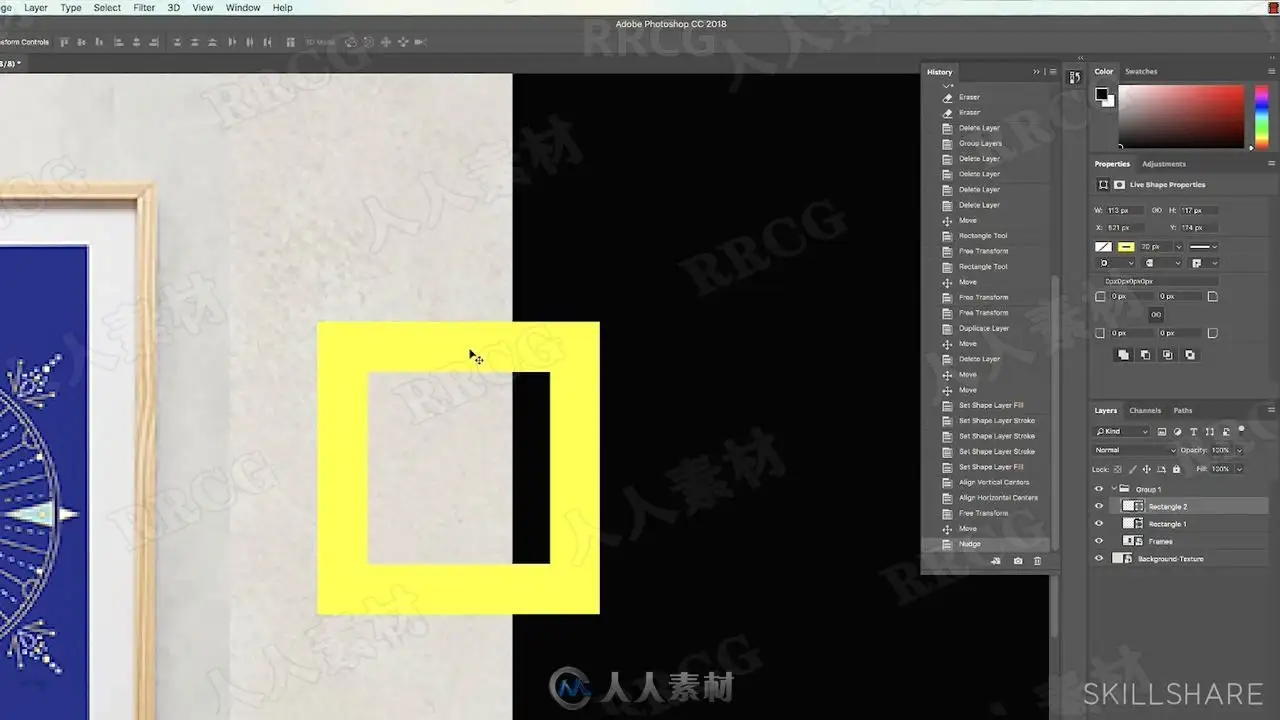This screenshot has width=1280, height=720.
Task: Click the rainbow hue slider
Action: tap(1263, 116)
